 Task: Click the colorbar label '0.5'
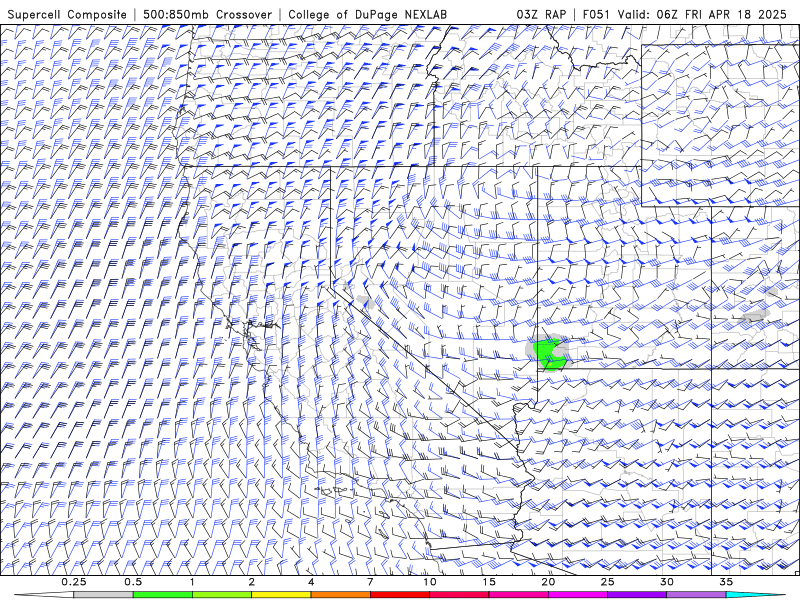tap(133, 582)
